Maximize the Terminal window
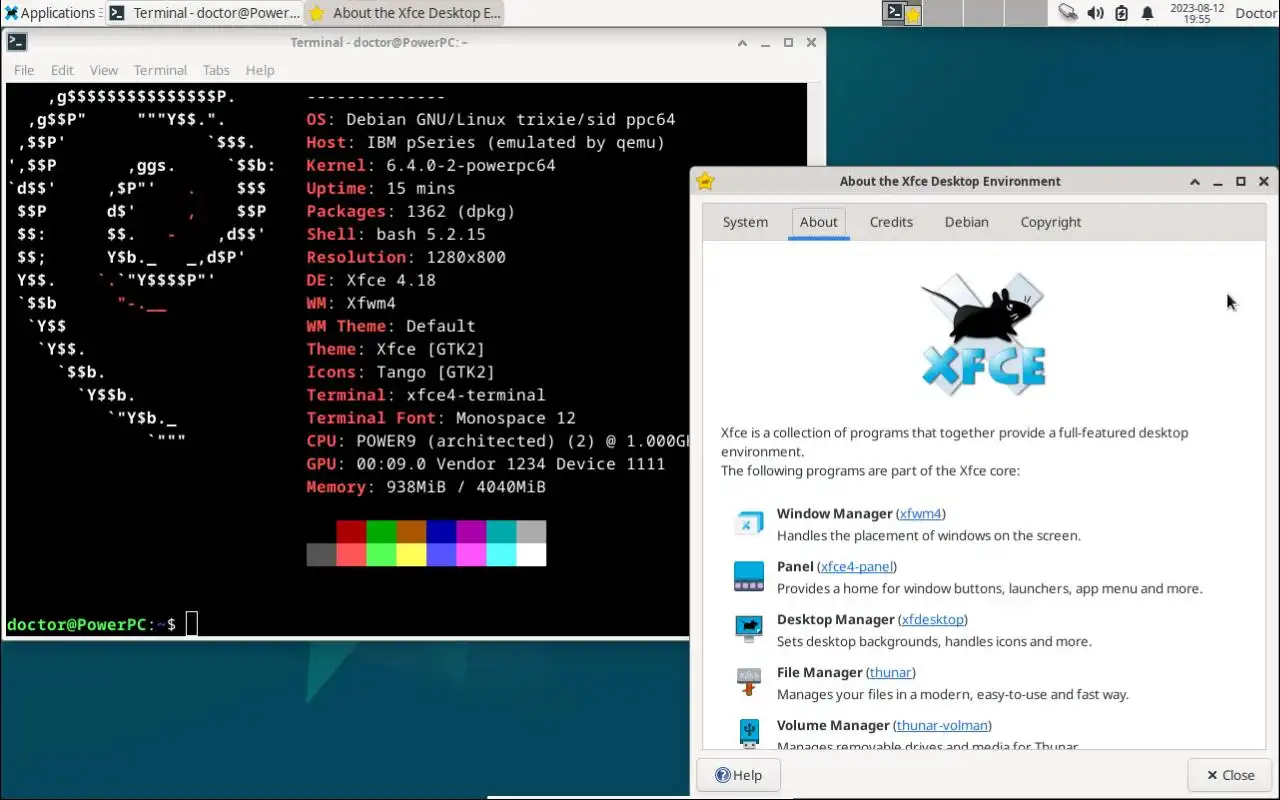 click(x=788, y=42)
